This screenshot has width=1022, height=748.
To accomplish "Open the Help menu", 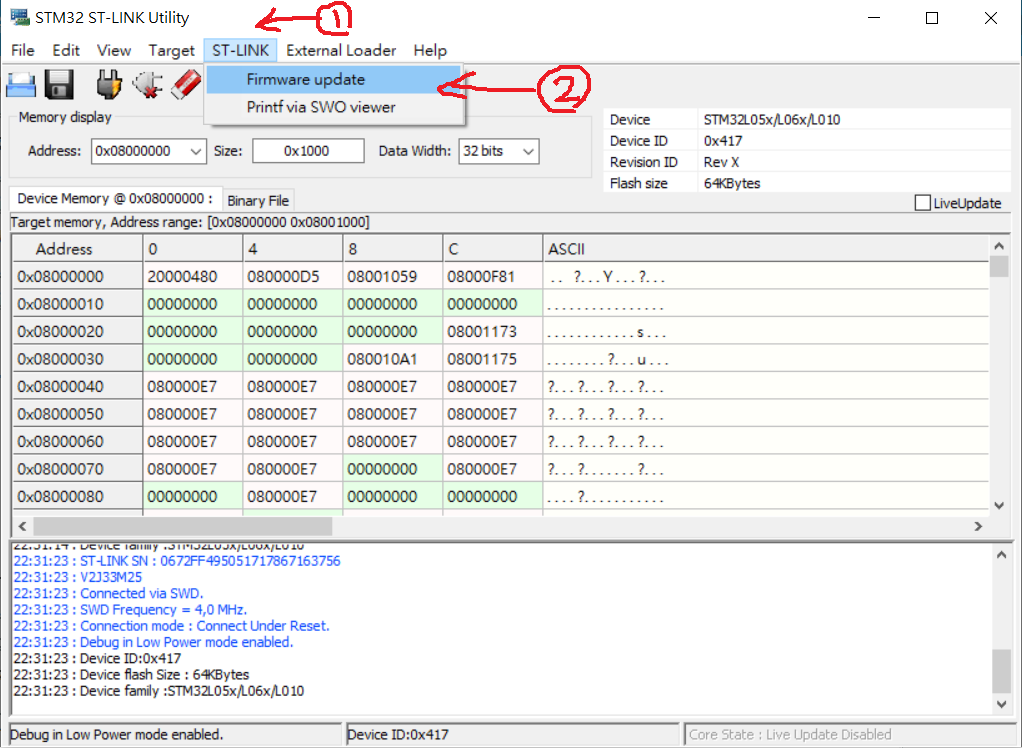I will coord(430,50).
